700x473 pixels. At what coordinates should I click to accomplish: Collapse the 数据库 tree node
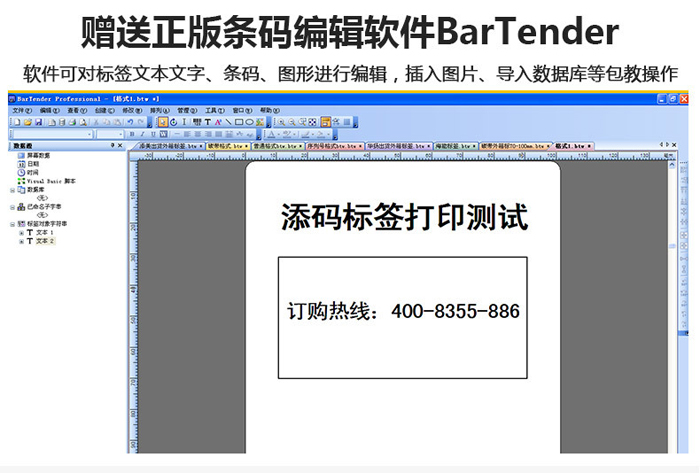tap(12, 189)
